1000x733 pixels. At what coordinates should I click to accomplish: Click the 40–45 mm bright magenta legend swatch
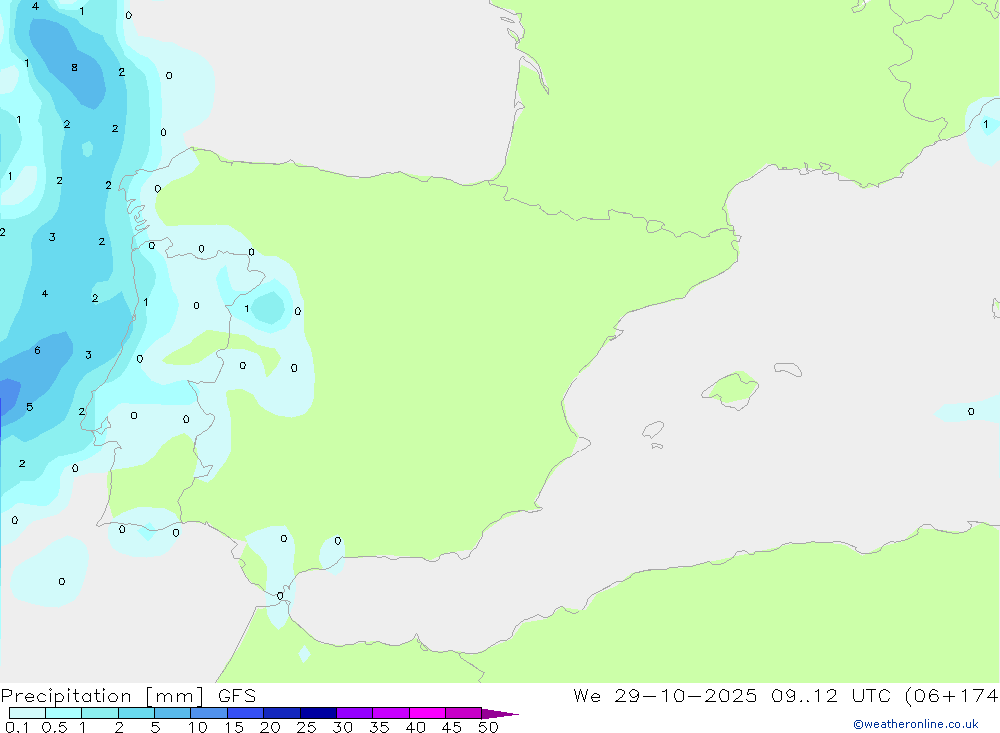427,713
